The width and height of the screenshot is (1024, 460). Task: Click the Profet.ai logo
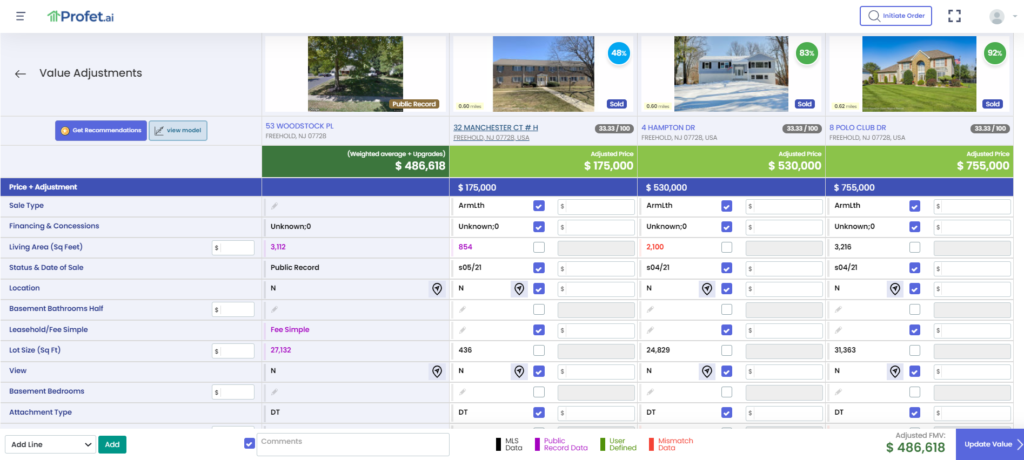80,16
